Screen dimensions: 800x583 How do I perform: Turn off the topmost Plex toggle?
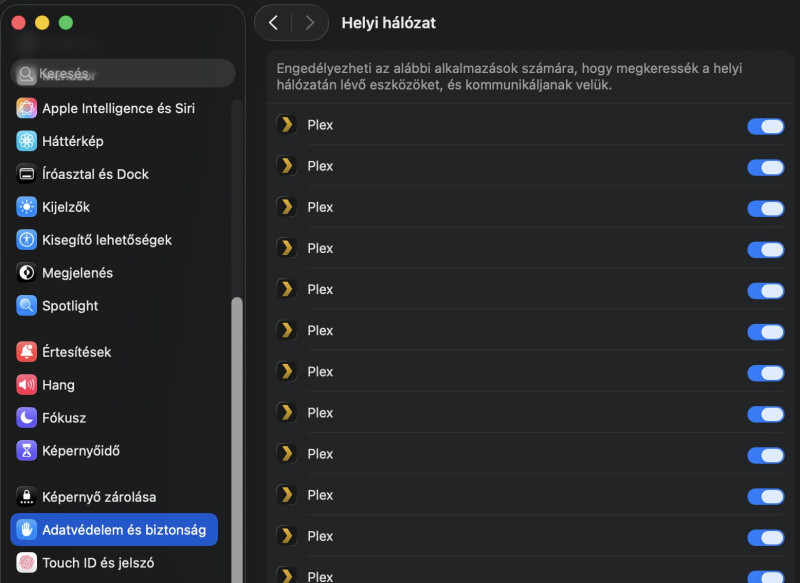pos(765,126)
